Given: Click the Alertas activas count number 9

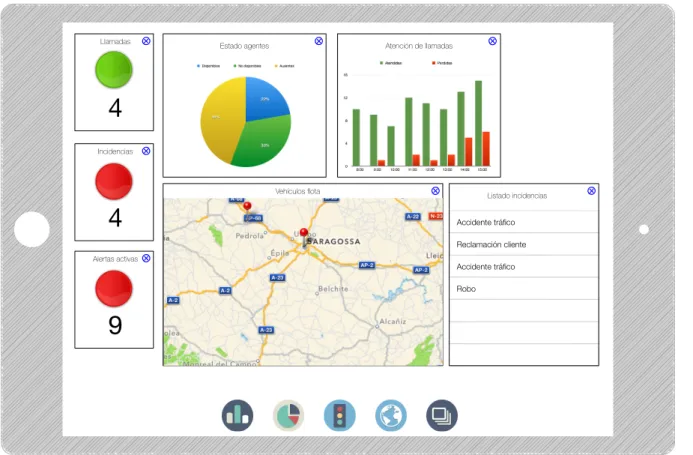Looking at the screenshot, I should coord(115,325).
